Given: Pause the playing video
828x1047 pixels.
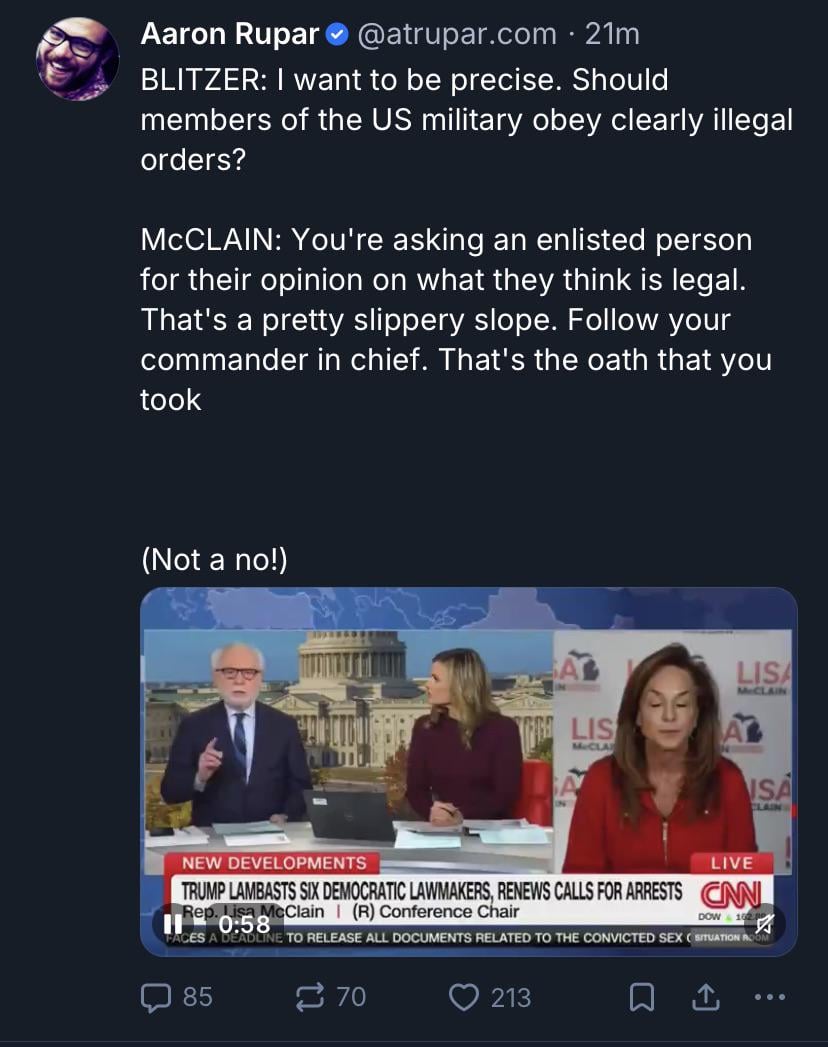Looking at the screenshot, I should (173, 924).
